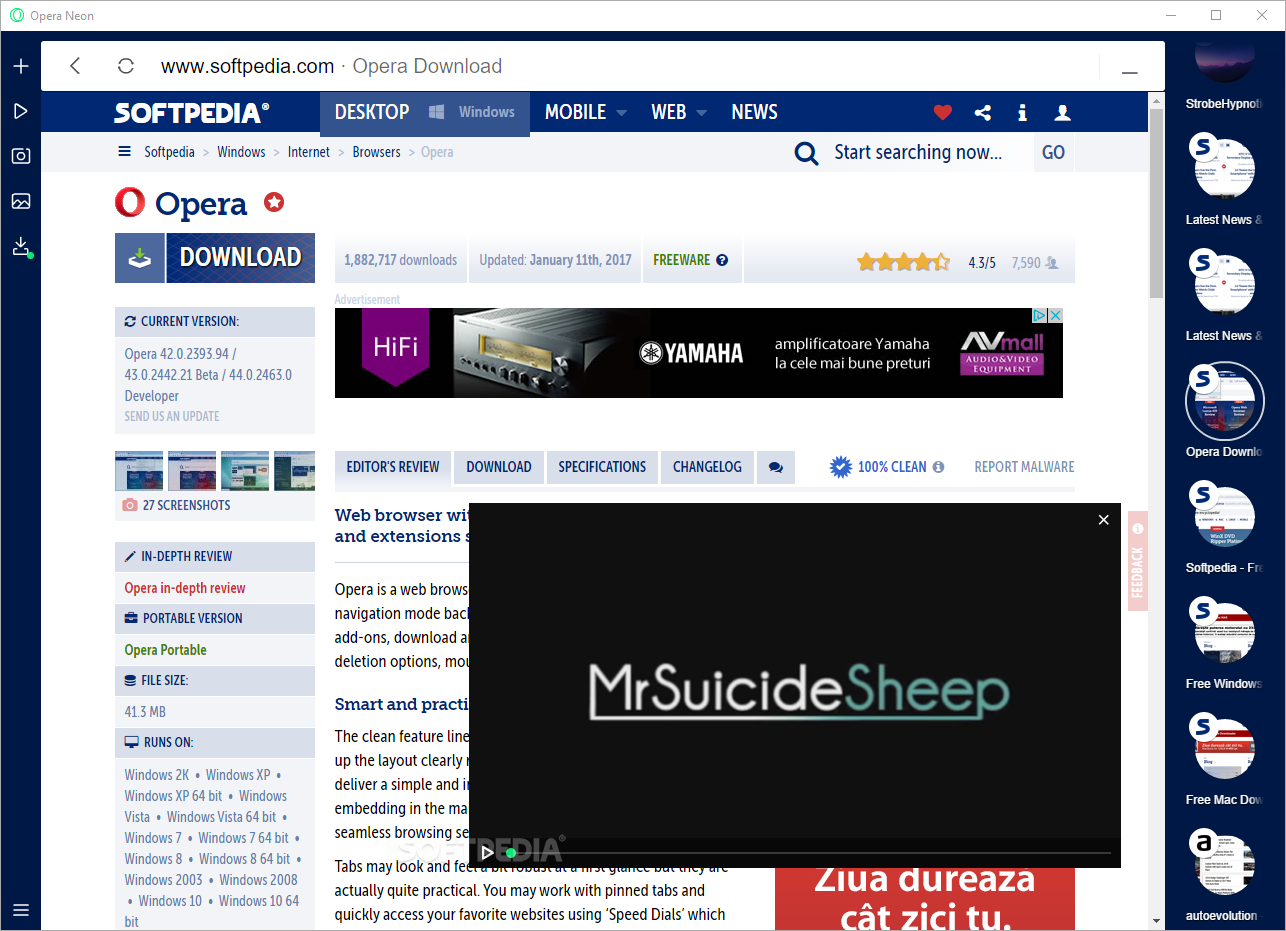
Task: Reload the page with refresh icon
Action: point(126,66)
